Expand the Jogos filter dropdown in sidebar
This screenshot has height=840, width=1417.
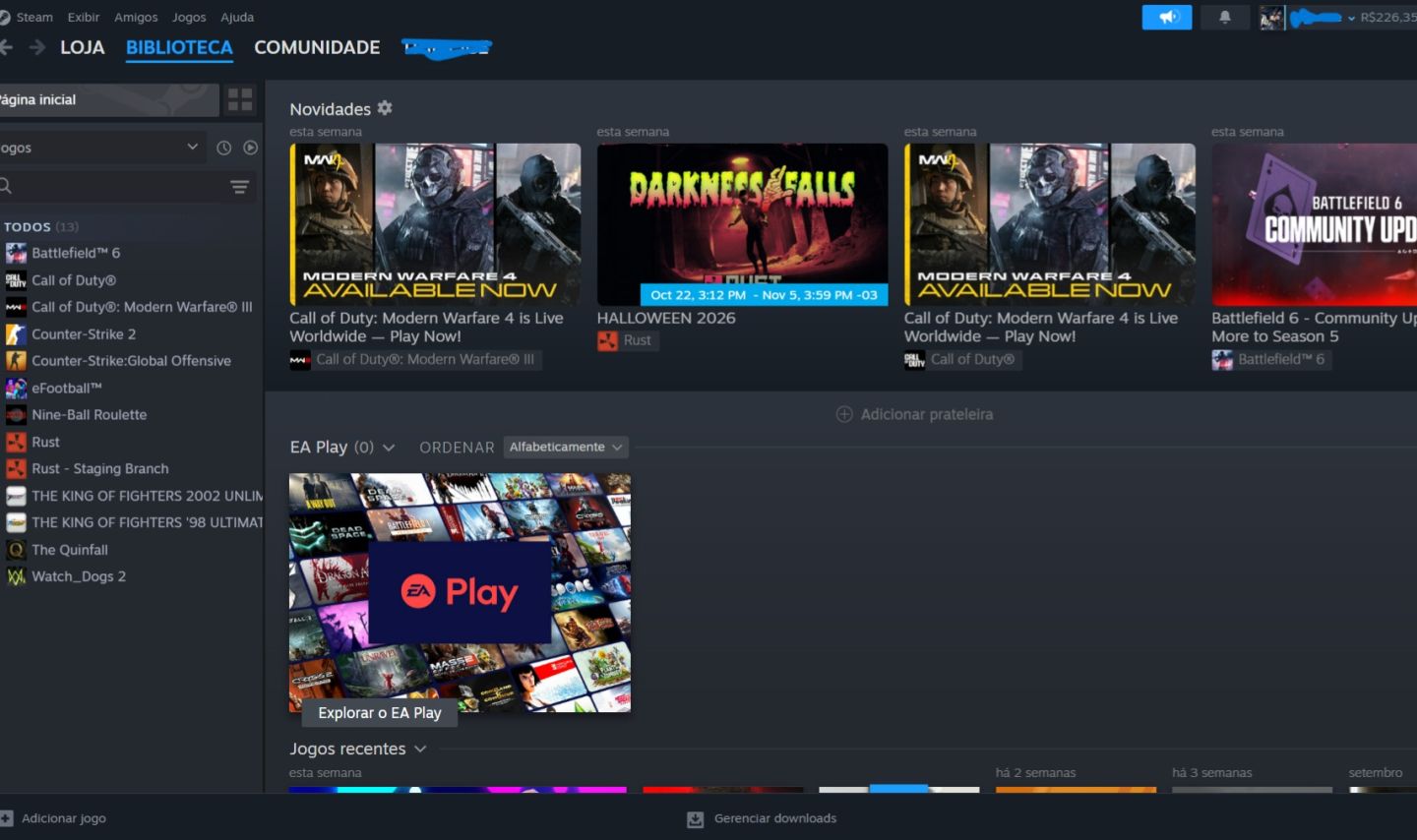click(x=103, y=148)
